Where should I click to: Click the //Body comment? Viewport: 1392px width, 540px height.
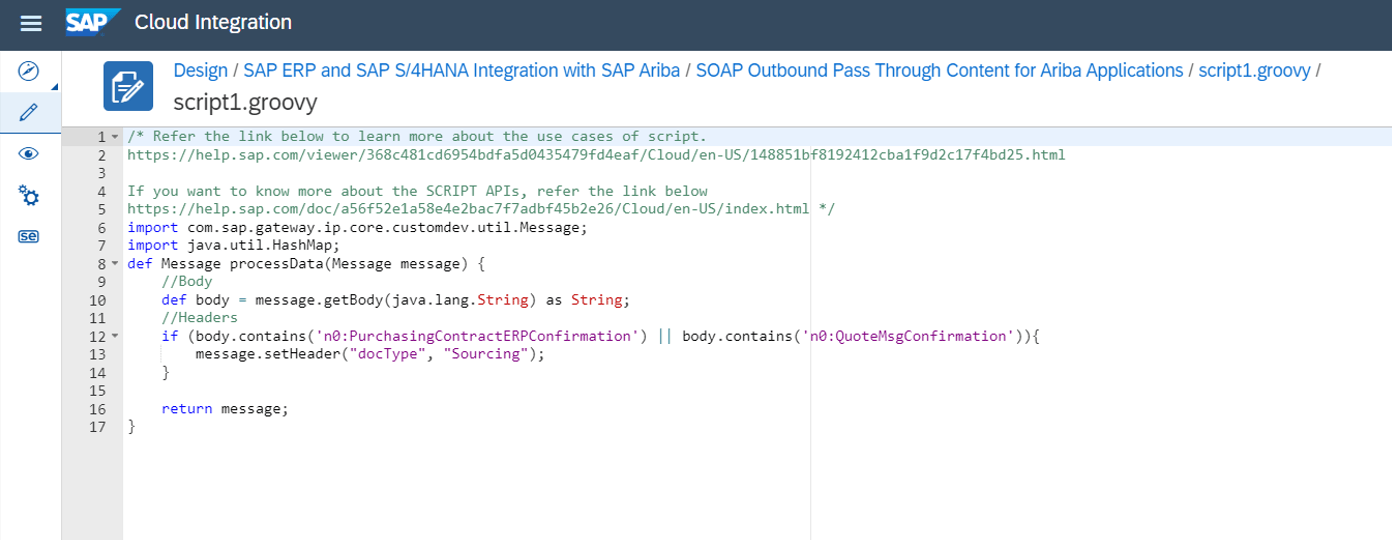187,282
